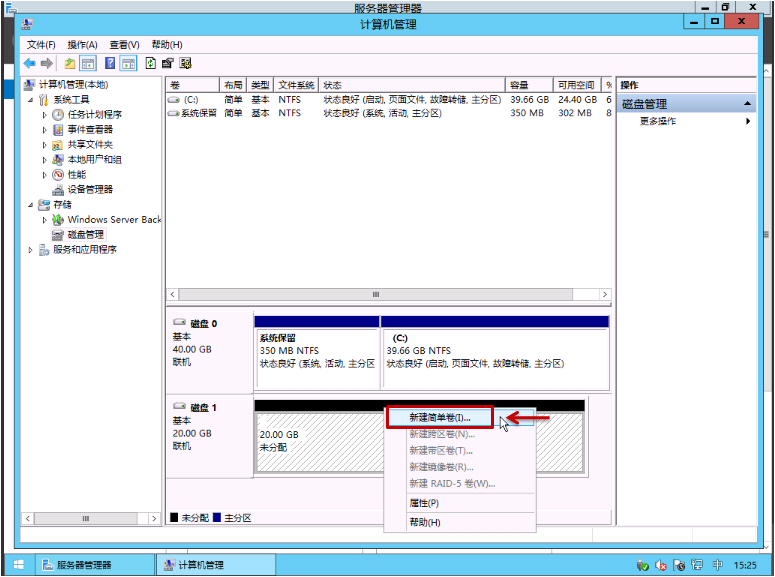This screenshot has width=775, height=577.
Task: Click the Chinese IME indicator 中
Action: click(718, 565)
